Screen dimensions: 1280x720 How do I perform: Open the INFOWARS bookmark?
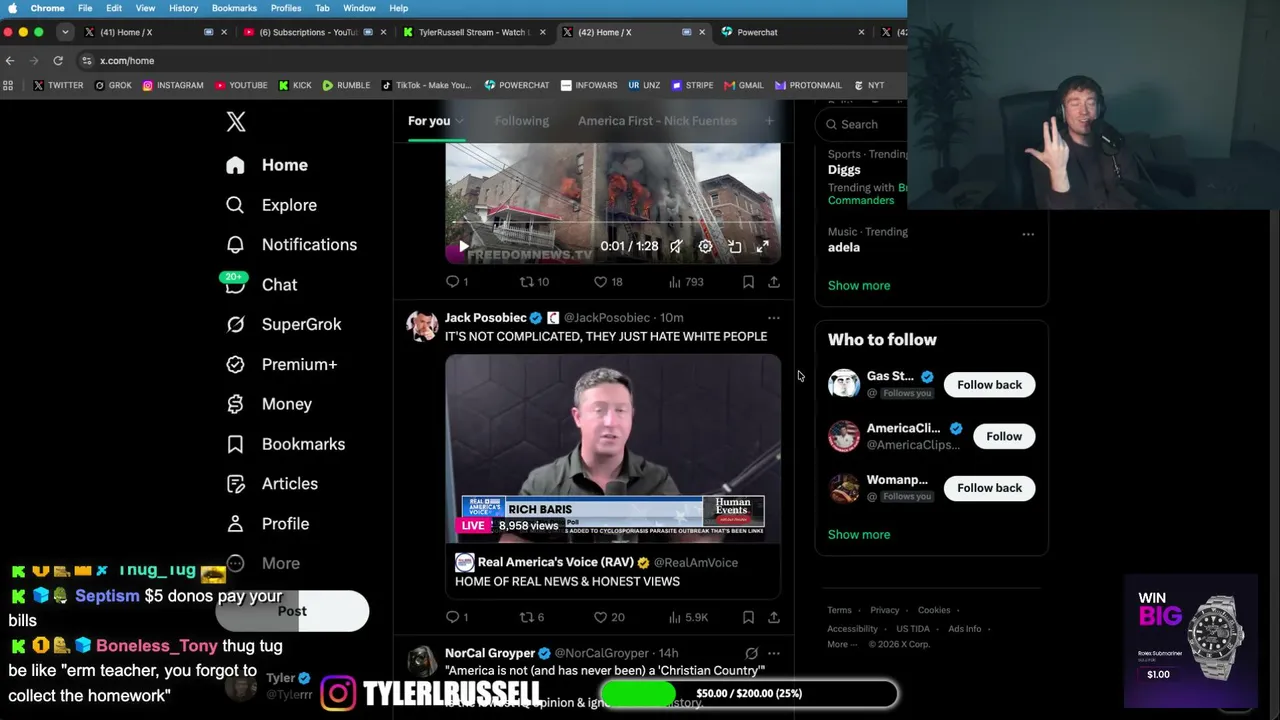tap(589, 86)
